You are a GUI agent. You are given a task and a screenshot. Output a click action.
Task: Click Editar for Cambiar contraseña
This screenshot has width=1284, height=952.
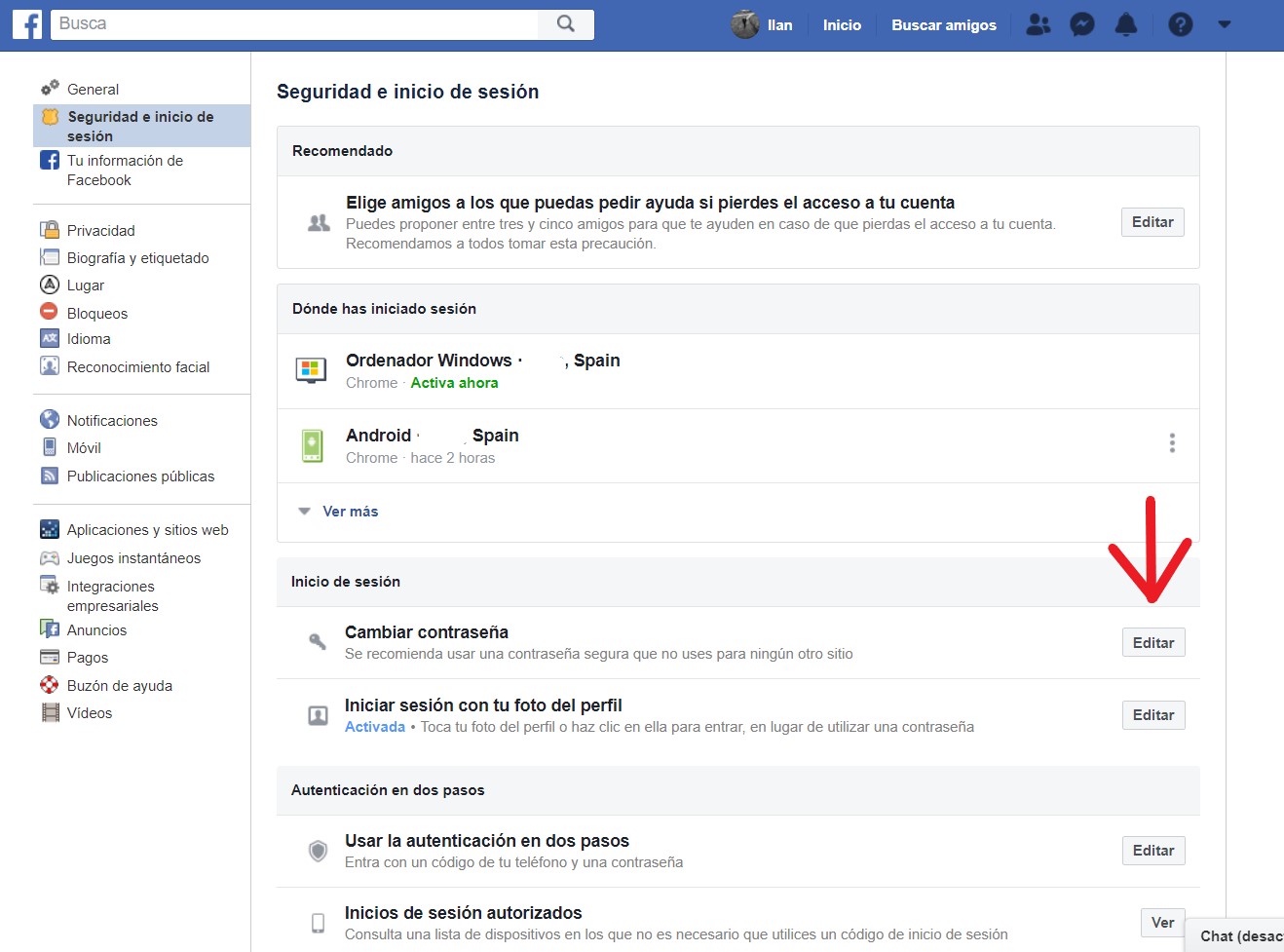tap(1152, 643)
